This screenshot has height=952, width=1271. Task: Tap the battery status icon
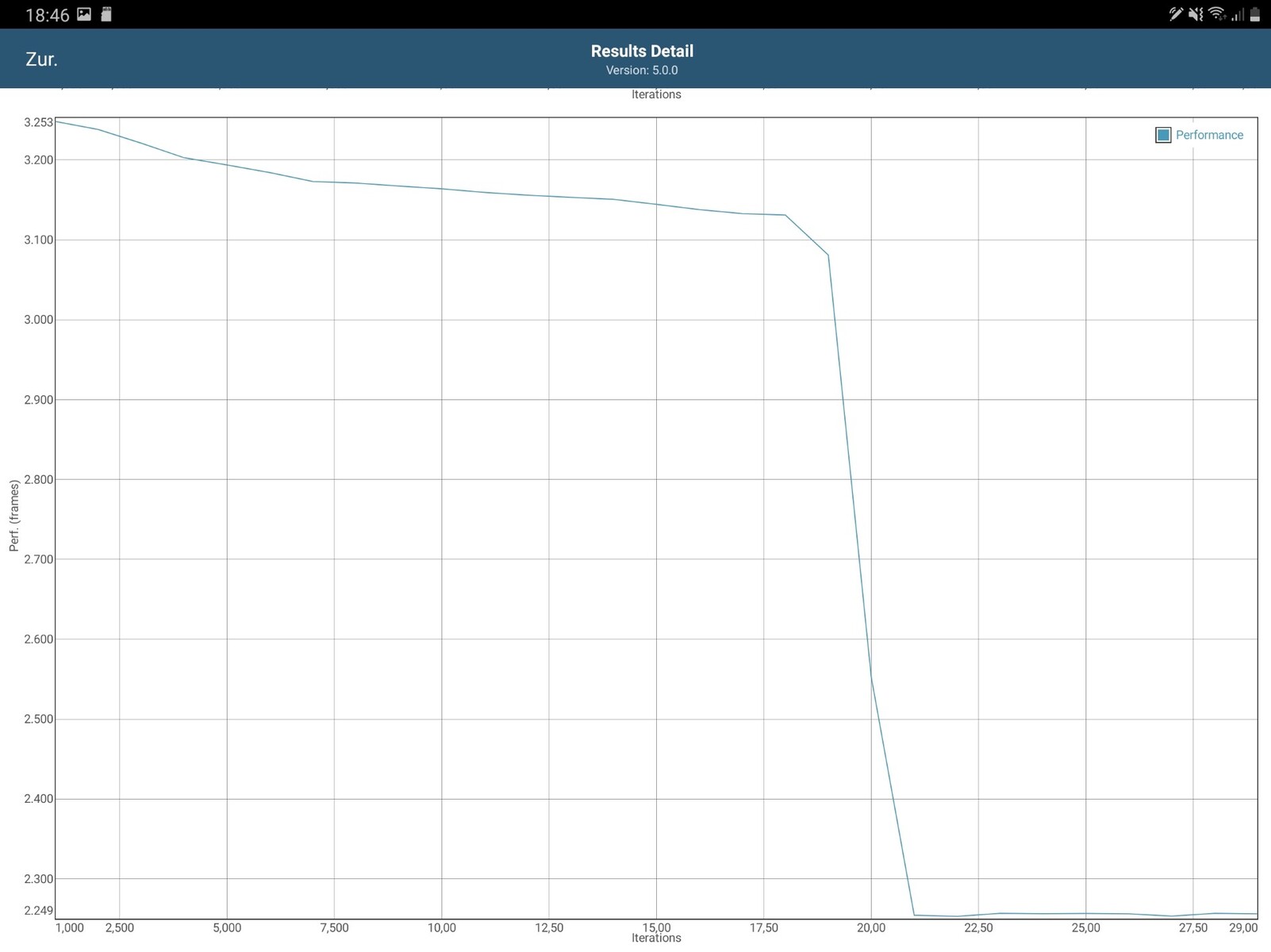pyautogui.click(x=1255, y=14)
